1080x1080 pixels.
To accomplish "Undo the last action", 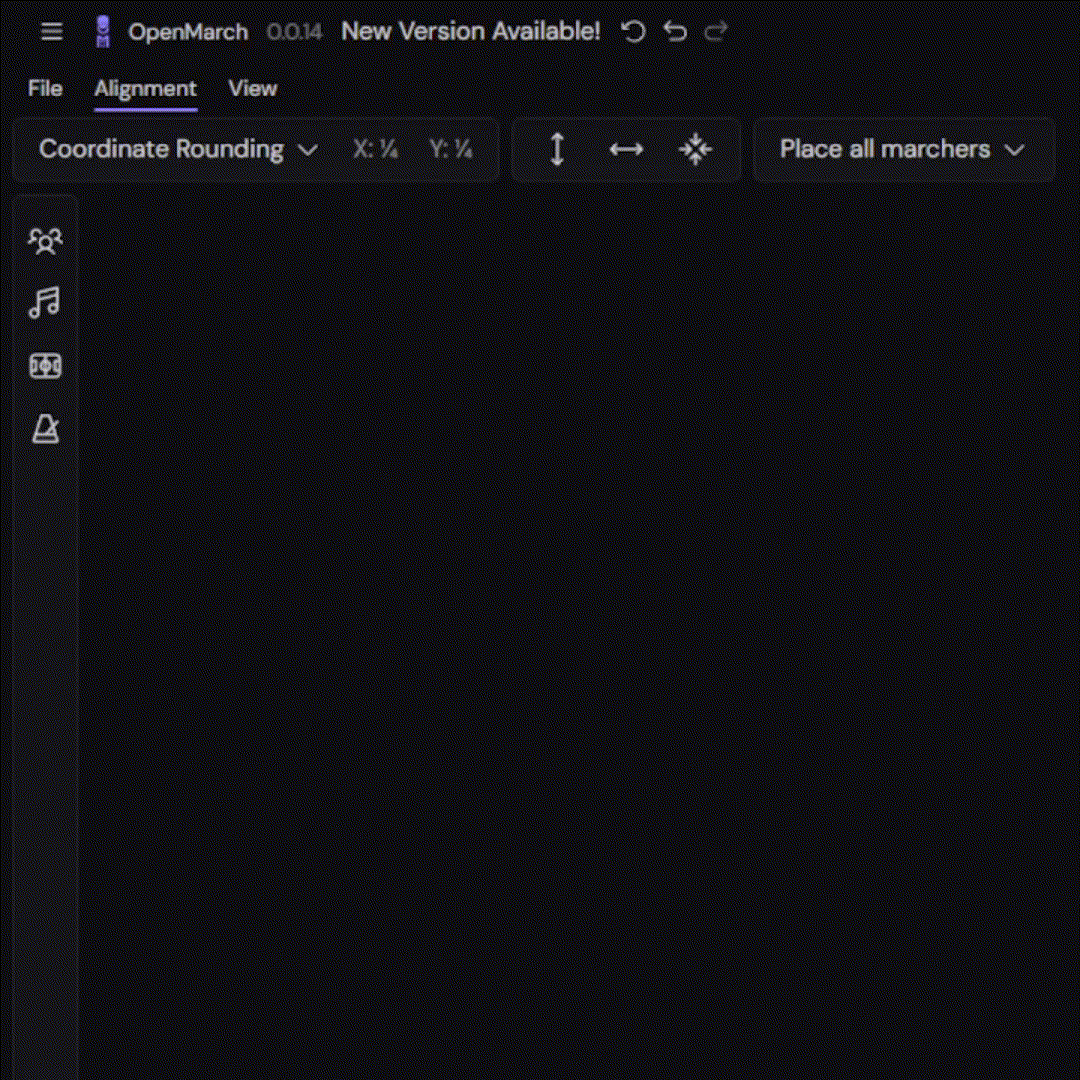I will [x=675, y=32].
